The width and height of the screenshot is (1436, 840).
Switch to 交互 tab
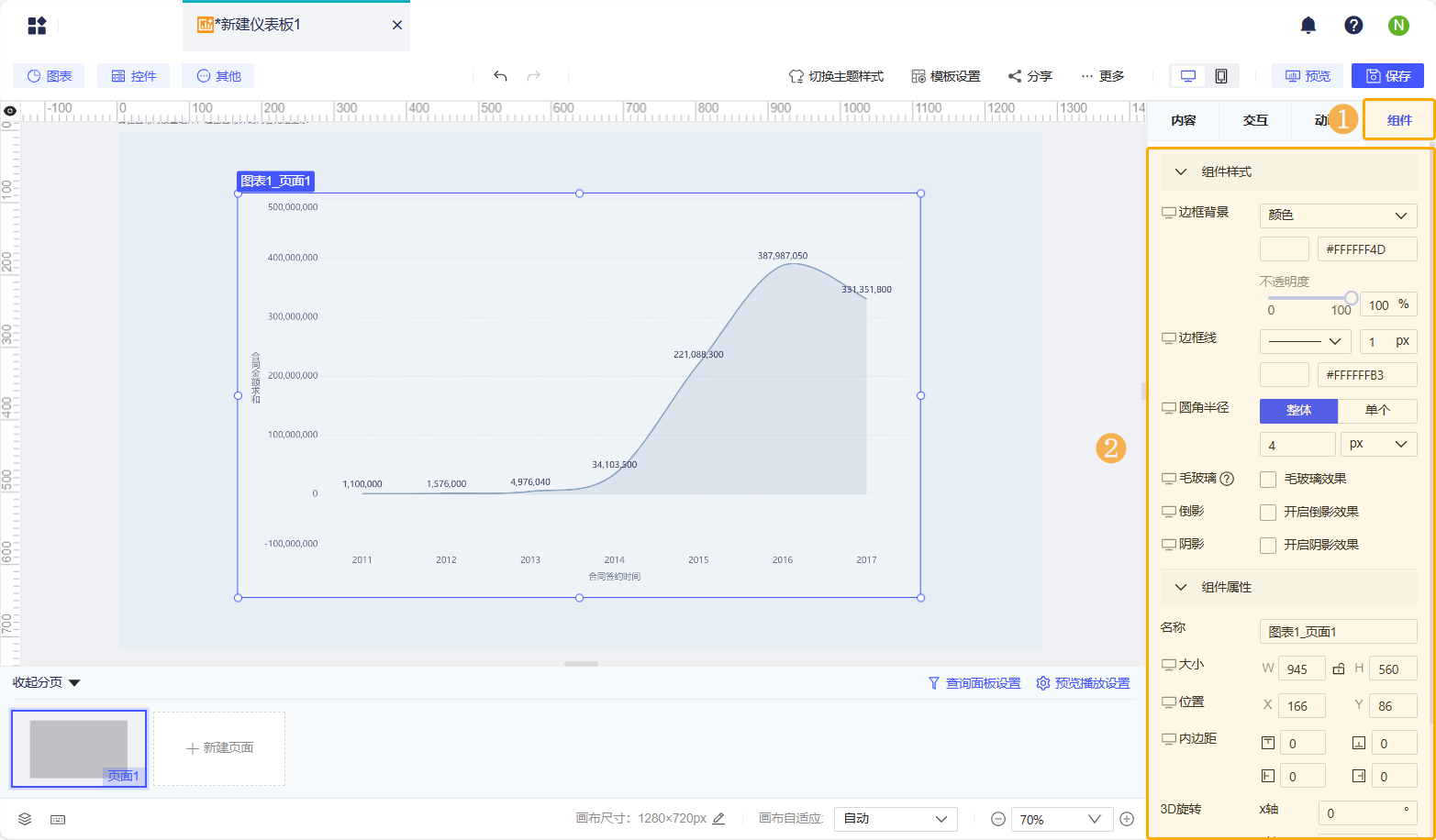pyautogui.click(x=1255, y=120)
